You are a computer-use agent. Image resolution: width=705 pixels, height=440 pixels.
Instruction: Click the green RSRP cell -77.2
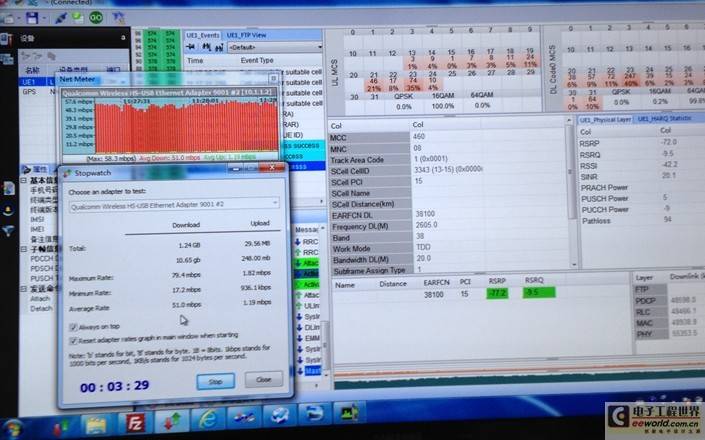(497, 293)
